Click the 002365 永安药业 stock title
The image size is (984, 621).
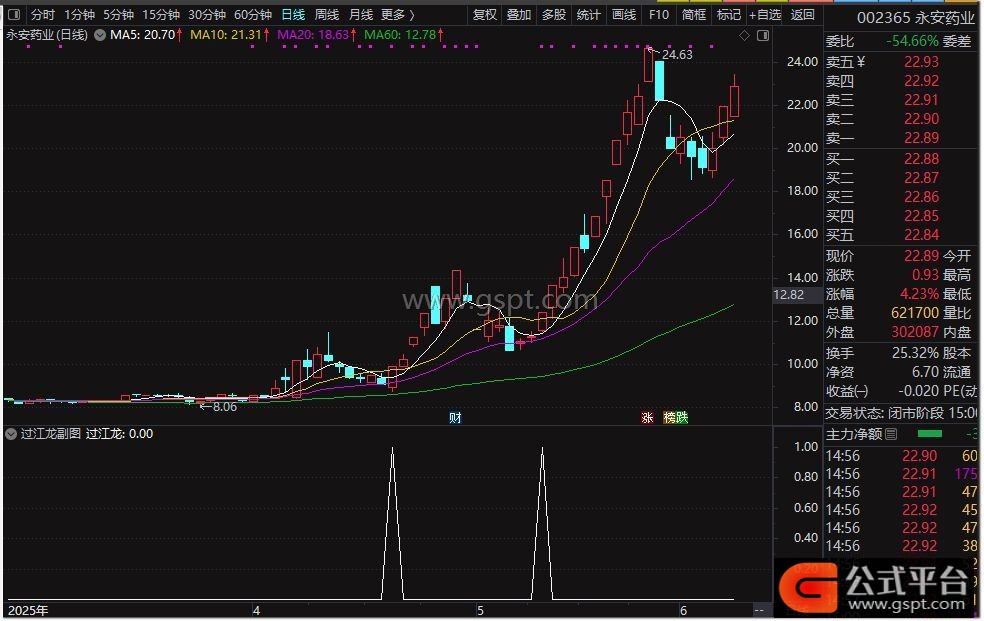coord(916,18)
